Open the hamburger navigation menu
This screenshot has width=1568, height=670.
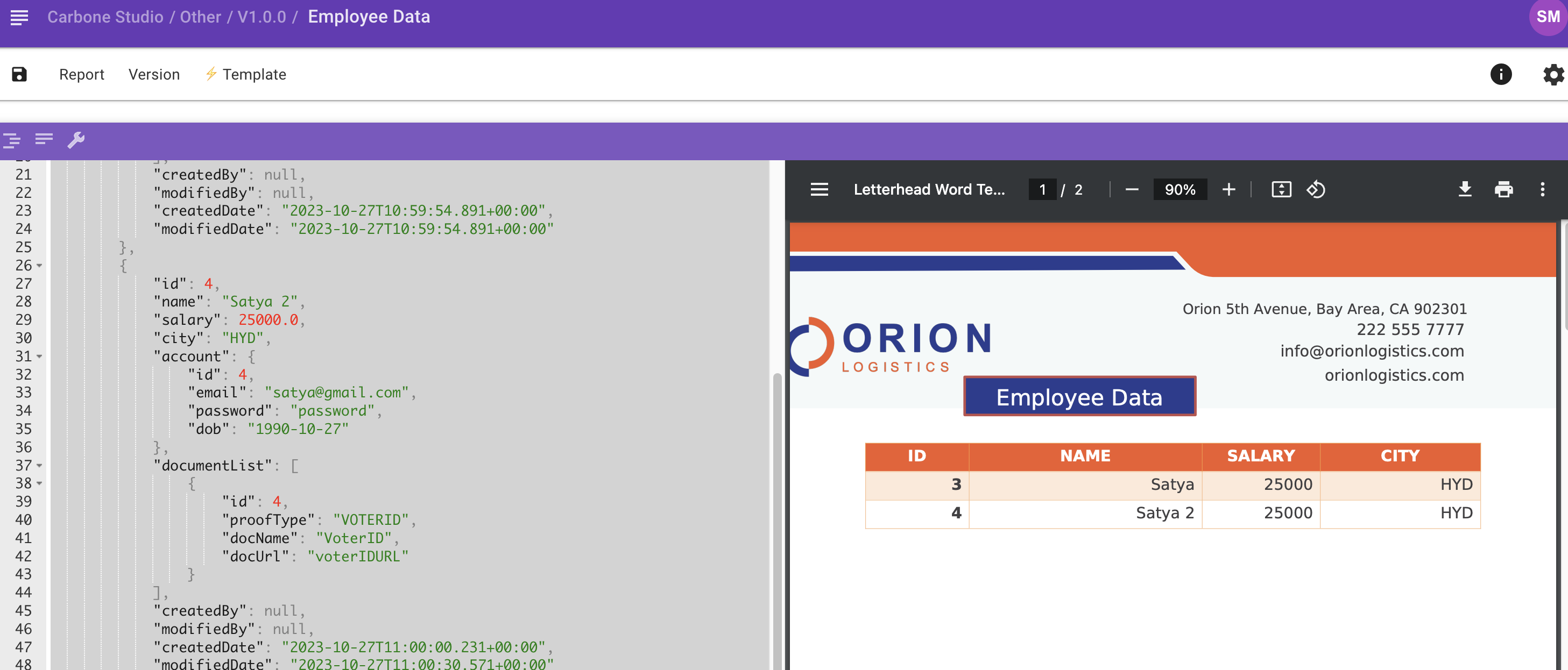[x=19, y=17]
